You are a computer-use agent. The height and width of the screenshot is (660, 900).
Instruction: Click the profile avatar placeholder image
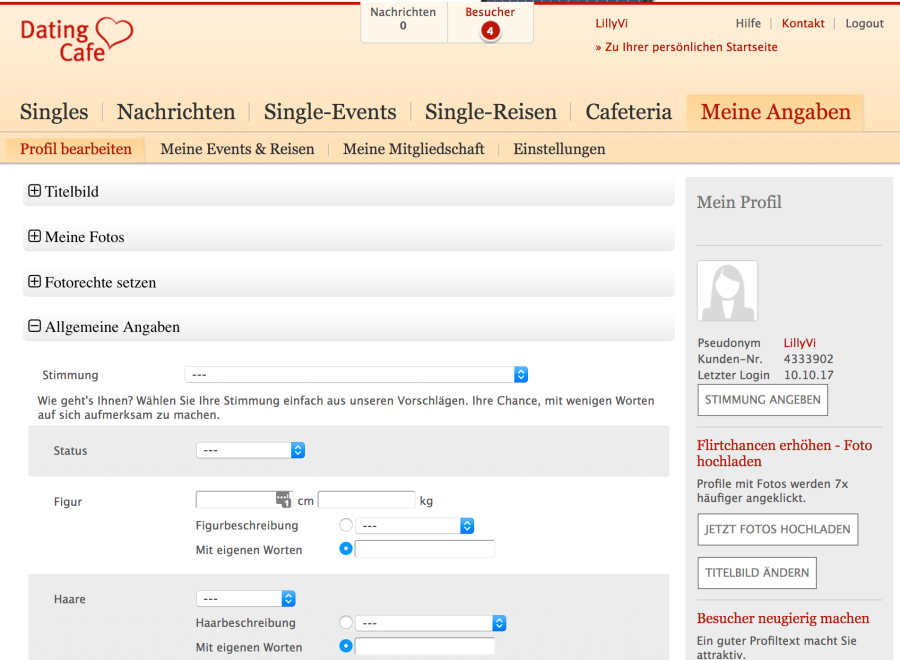click(x=727, y=291)
